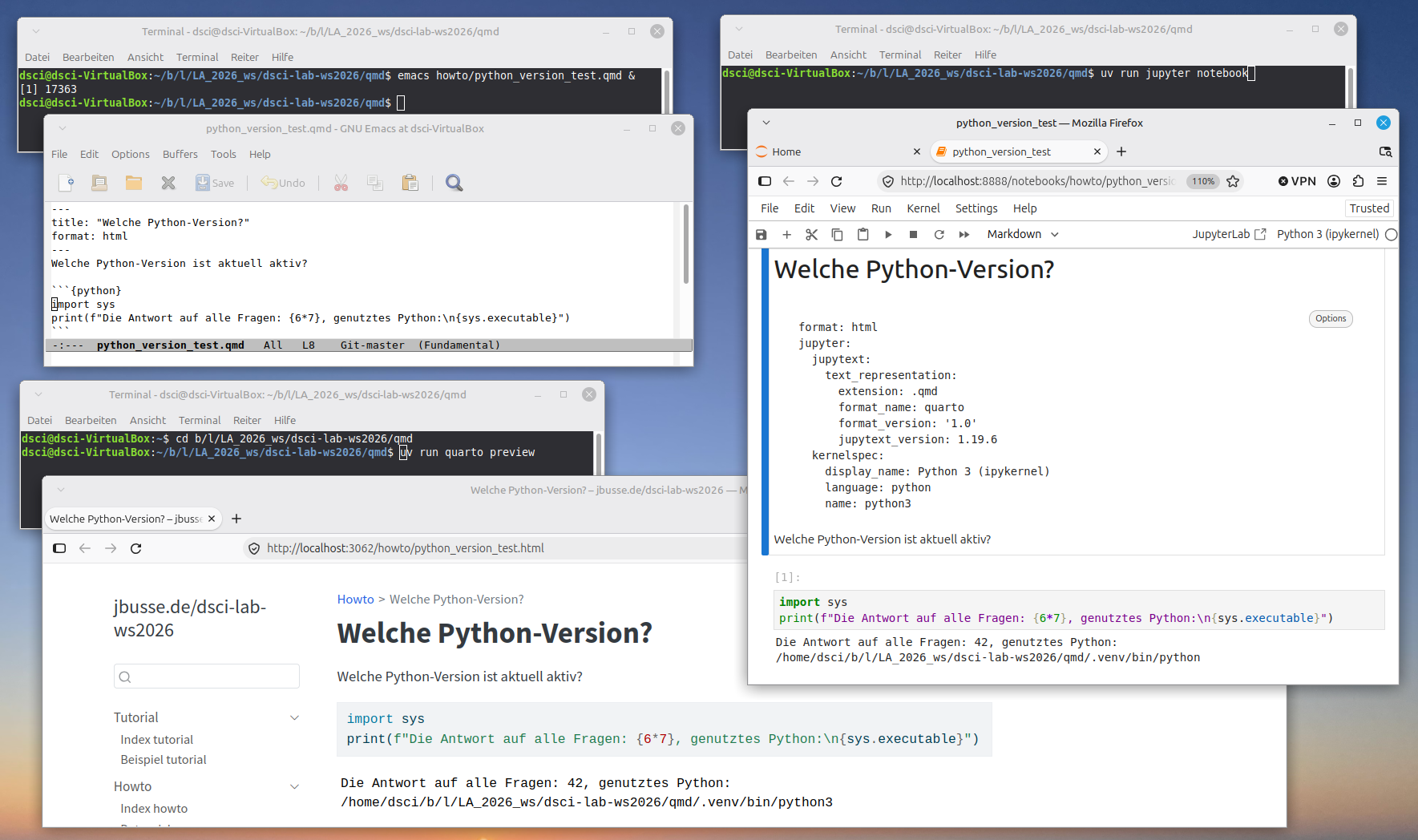Click the 110% zoom level indicator
Viewport: 1418px width, 840px height.
[x=1203, y=181]
